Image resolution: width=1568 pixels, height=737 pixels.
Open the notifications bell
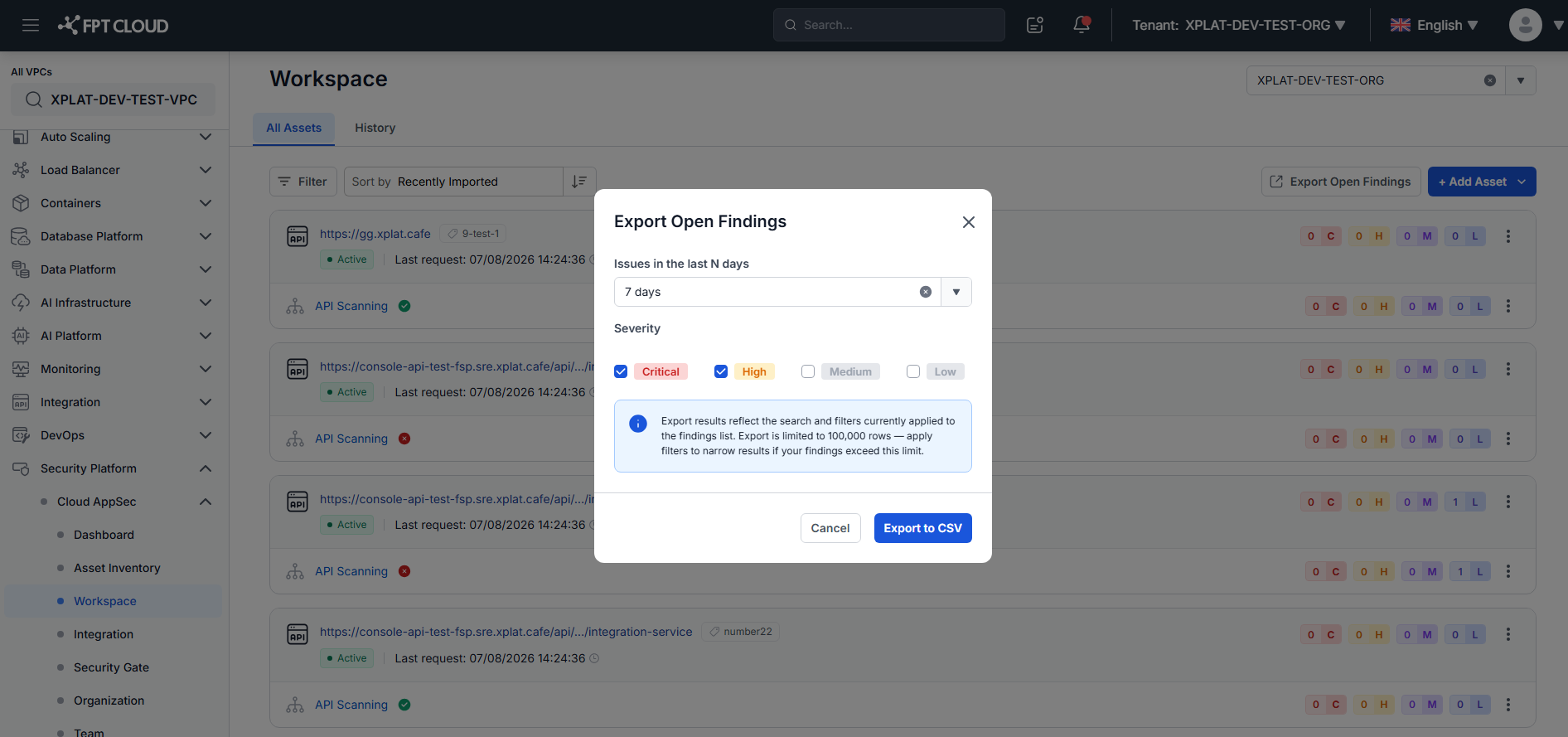tap(1082, 25)
